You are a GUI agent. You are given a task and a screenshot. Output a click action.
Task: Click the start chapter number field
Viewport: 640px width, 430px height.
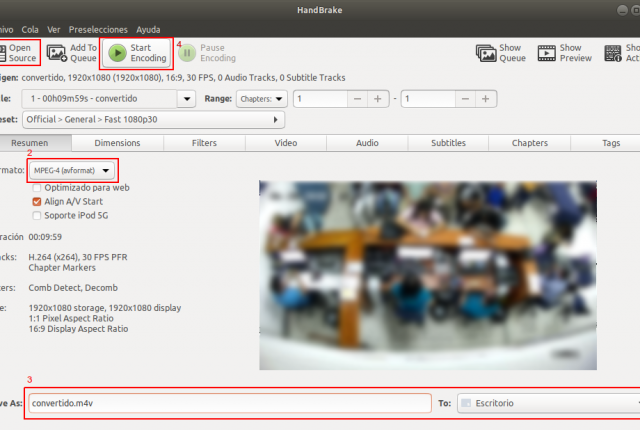click(320, 99)
